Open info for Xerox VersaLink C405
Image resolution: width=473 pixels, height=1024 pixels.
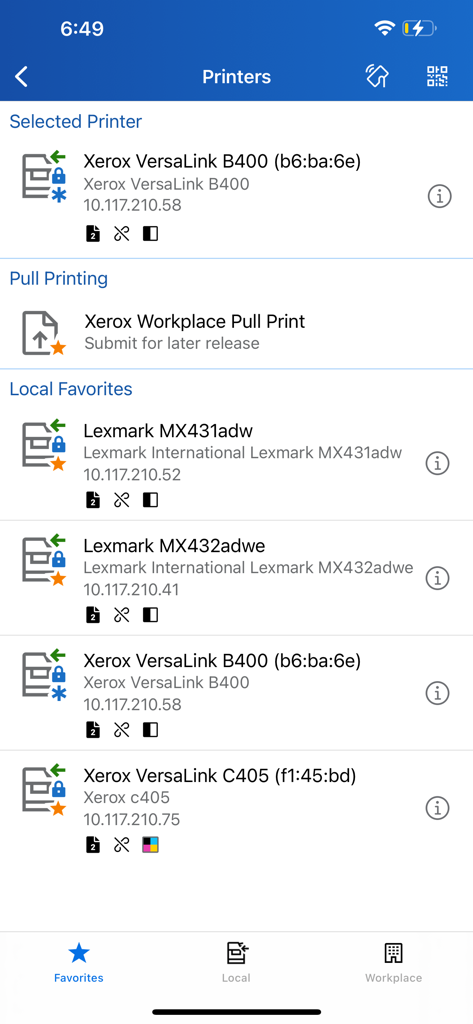pyautogui.click(x=438, y=808)
